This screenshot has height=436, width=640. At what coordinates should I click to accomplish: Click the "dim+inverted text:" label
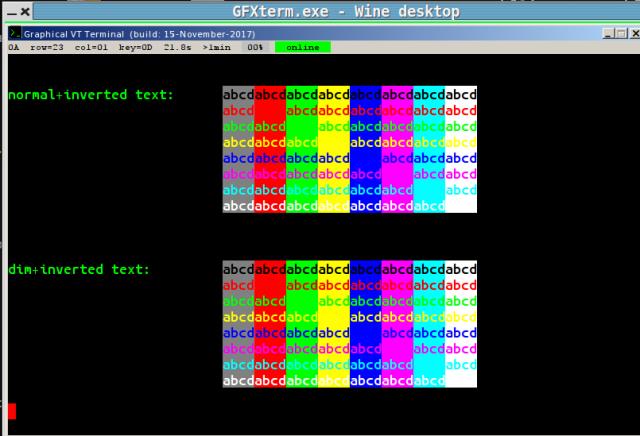point(78,269)
